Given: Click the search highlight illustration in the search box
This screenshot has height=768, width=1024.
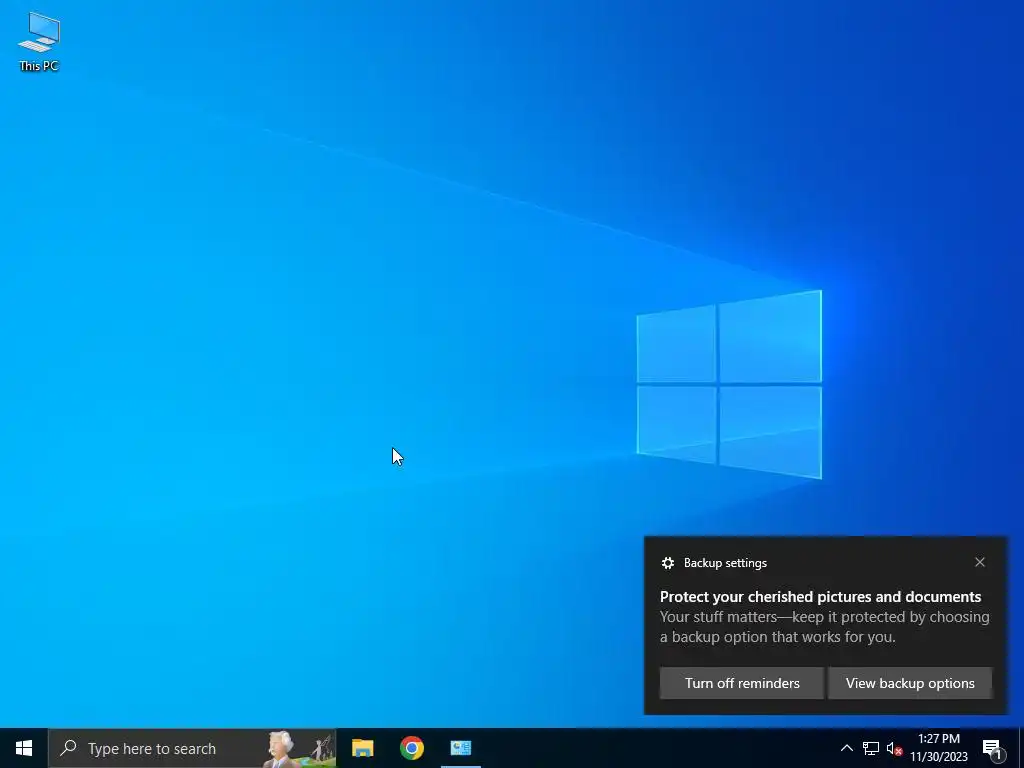Looking at the screenshot, I should tap(300, 748).
